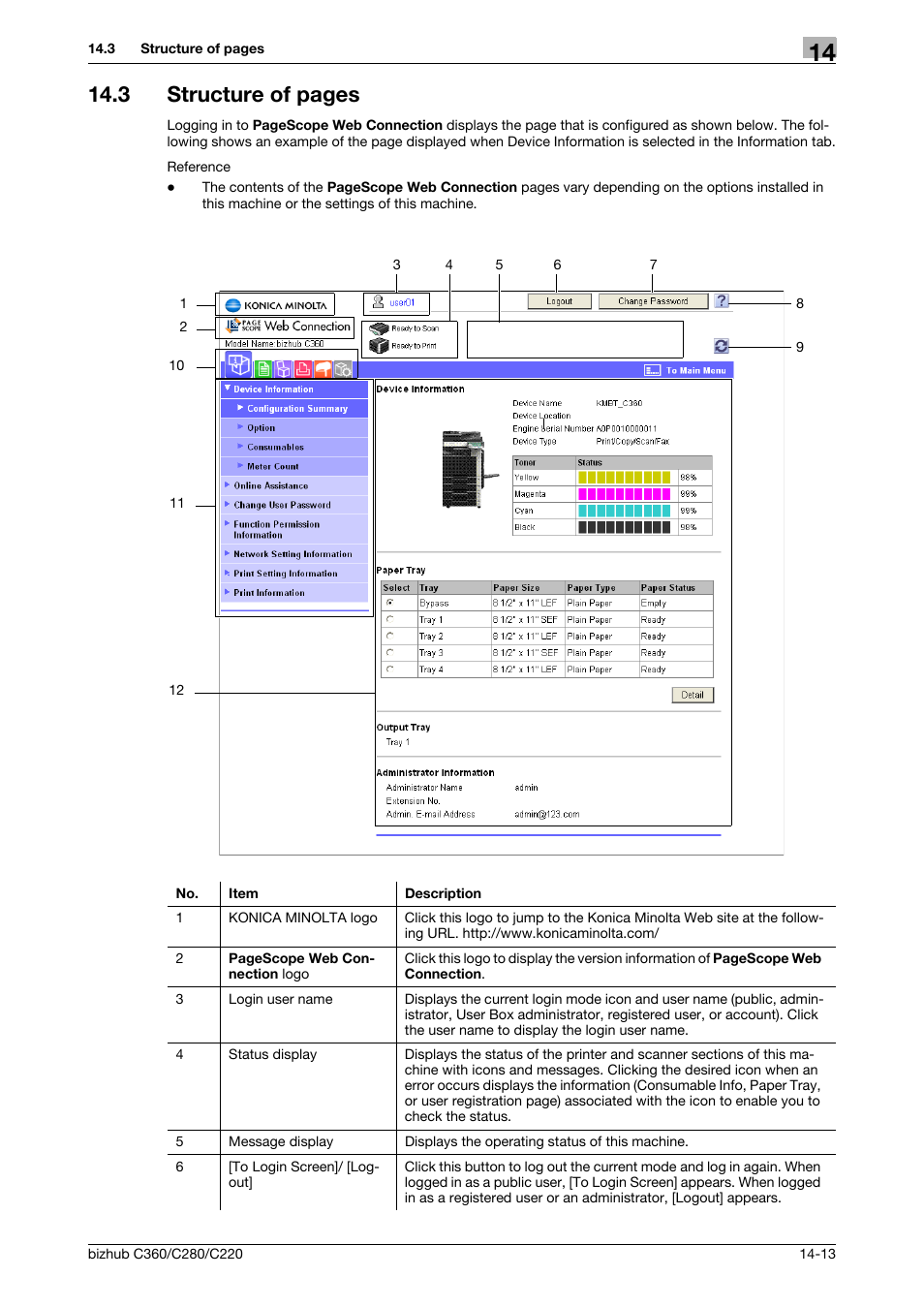
Task: Open the gray Customize tab icon
Action: 343,368
